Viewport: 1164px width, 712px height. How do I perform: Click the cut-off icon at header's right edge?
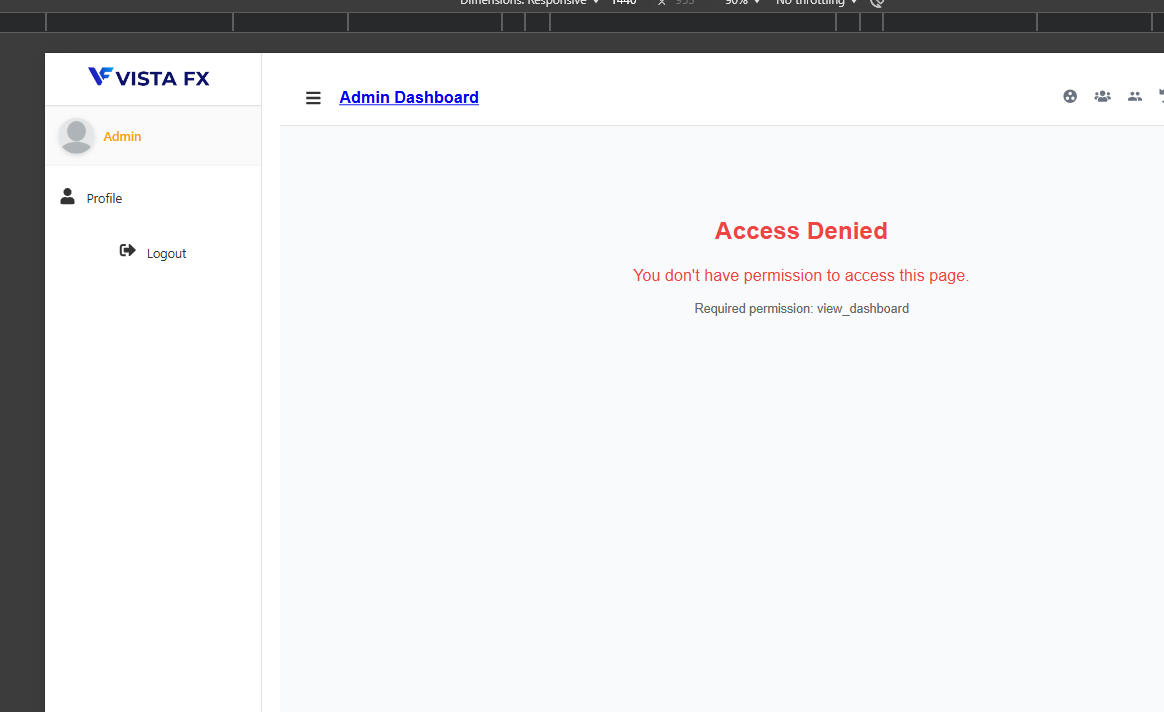(1160, 97)
